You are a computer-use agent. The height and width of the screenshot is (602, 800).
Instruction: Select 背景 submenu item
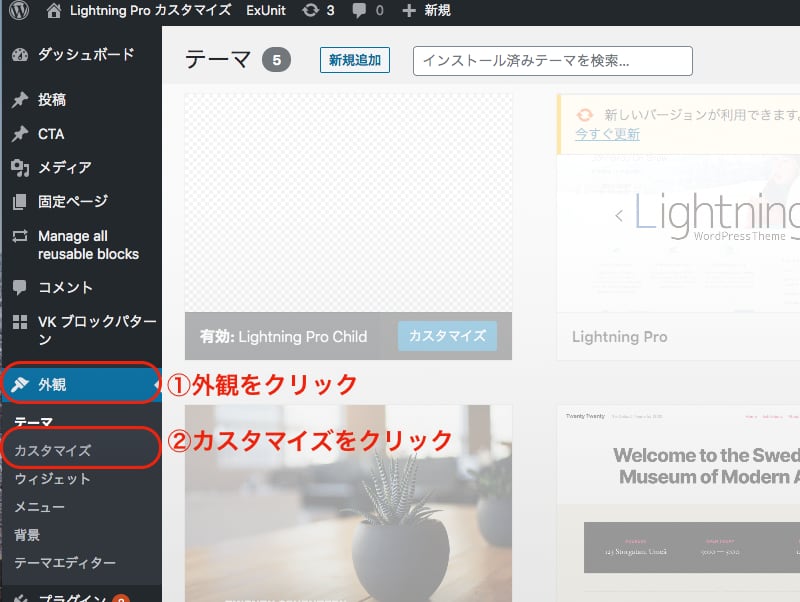click(27, 535)
